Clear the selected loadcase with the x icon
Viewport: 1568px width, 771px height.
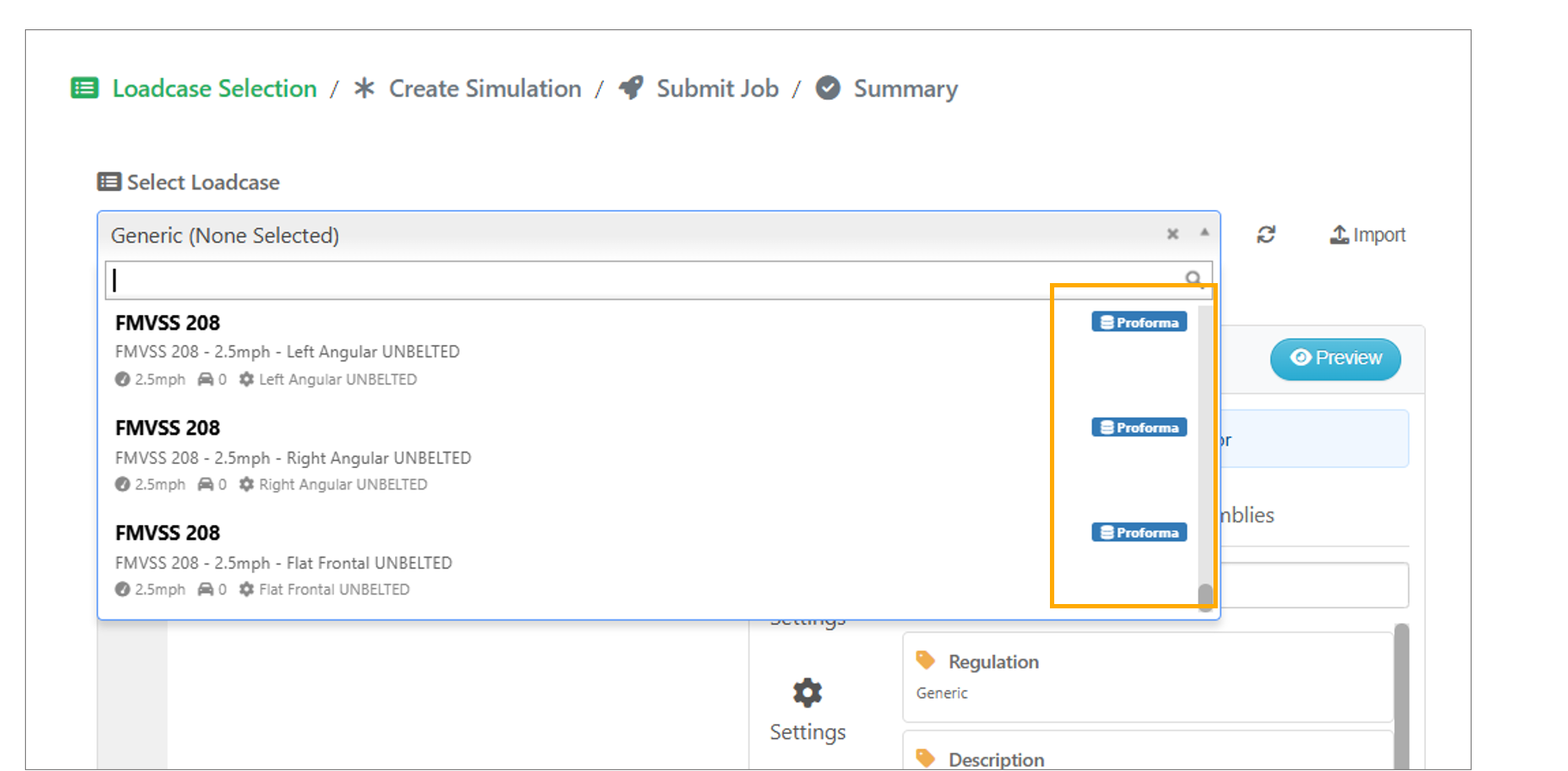[1172, 234]
